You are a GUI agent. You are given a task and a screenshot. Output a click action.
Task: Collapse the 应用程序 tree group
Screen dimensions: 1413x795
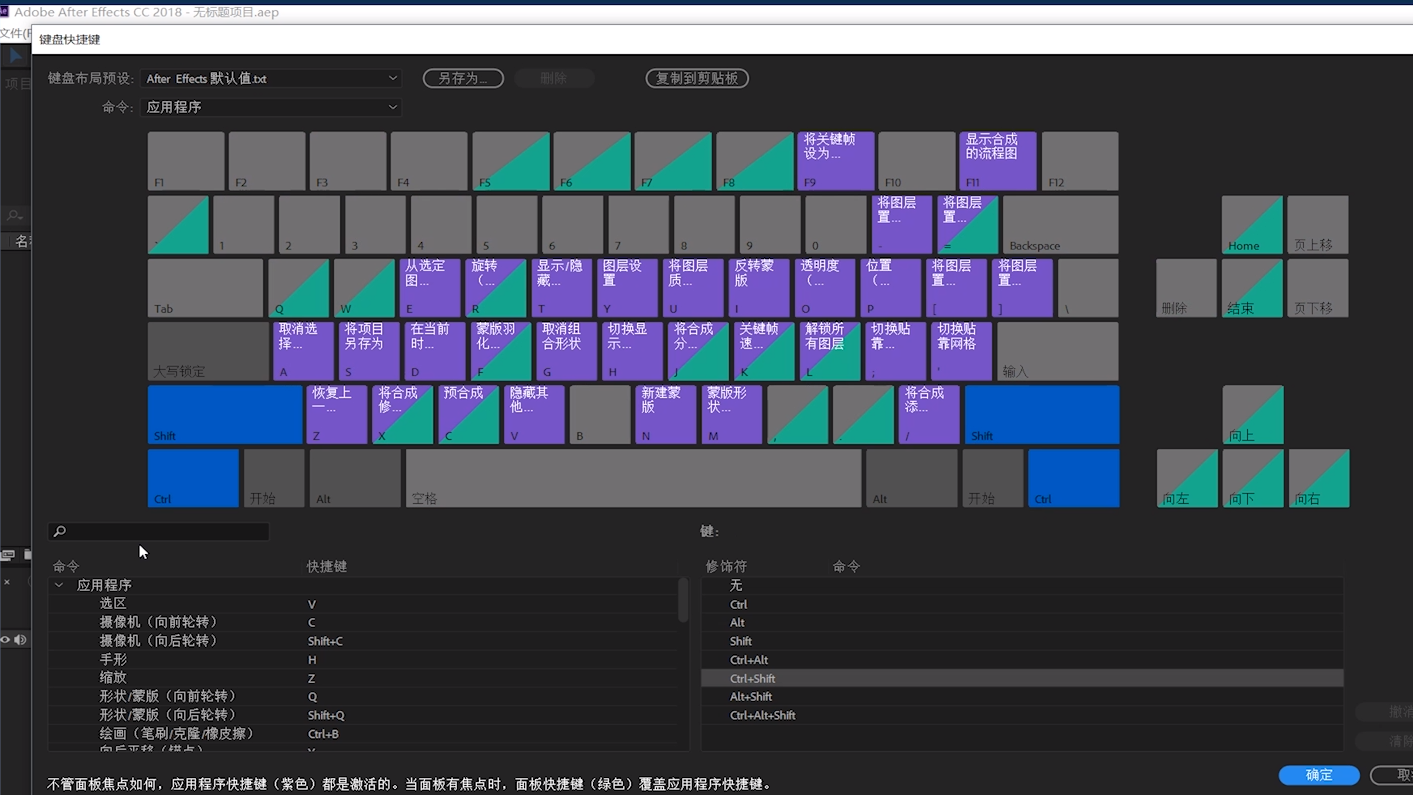59,585
